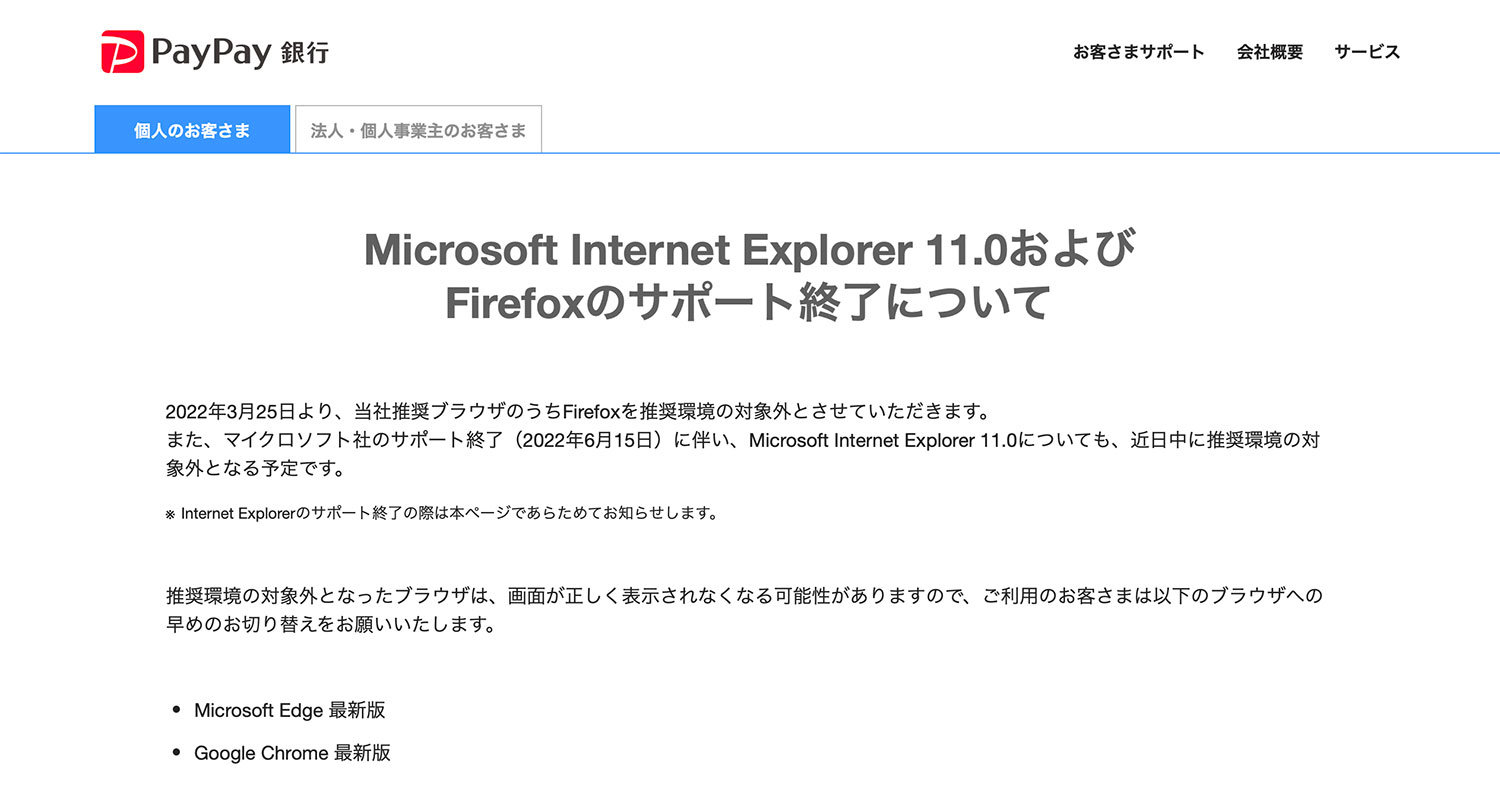Click the Google Chrome 最新版 list item

[292, 753]
